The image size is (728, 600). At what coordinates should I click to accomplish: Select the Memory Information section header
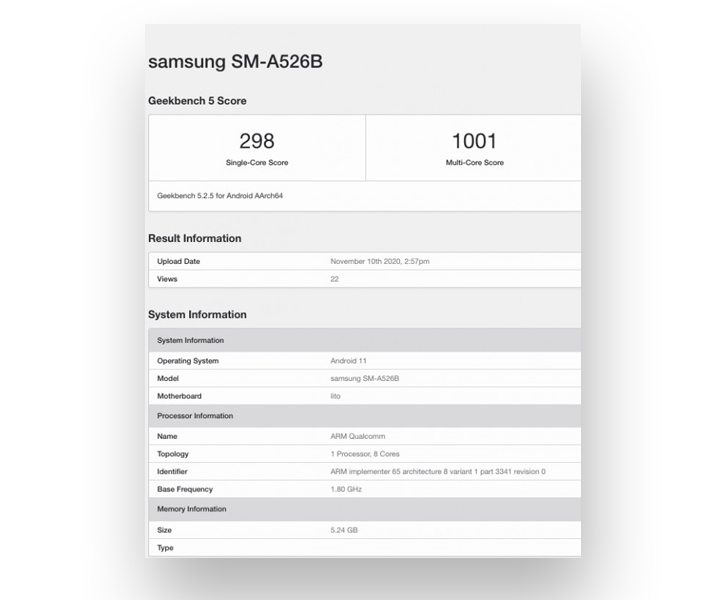pyautogui.click(x=191, y=509)
